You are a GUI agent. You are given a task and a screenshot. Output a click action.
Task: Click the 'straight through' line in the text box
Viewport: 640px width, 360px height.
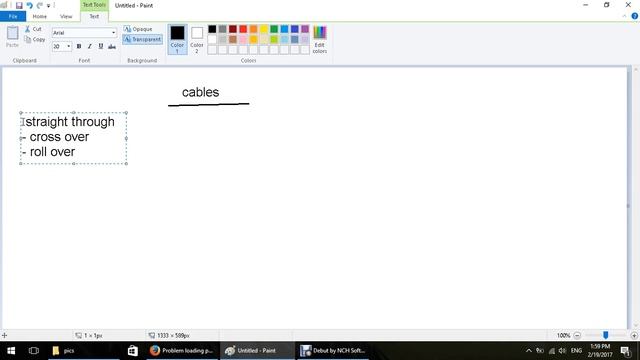pos(70,122)
